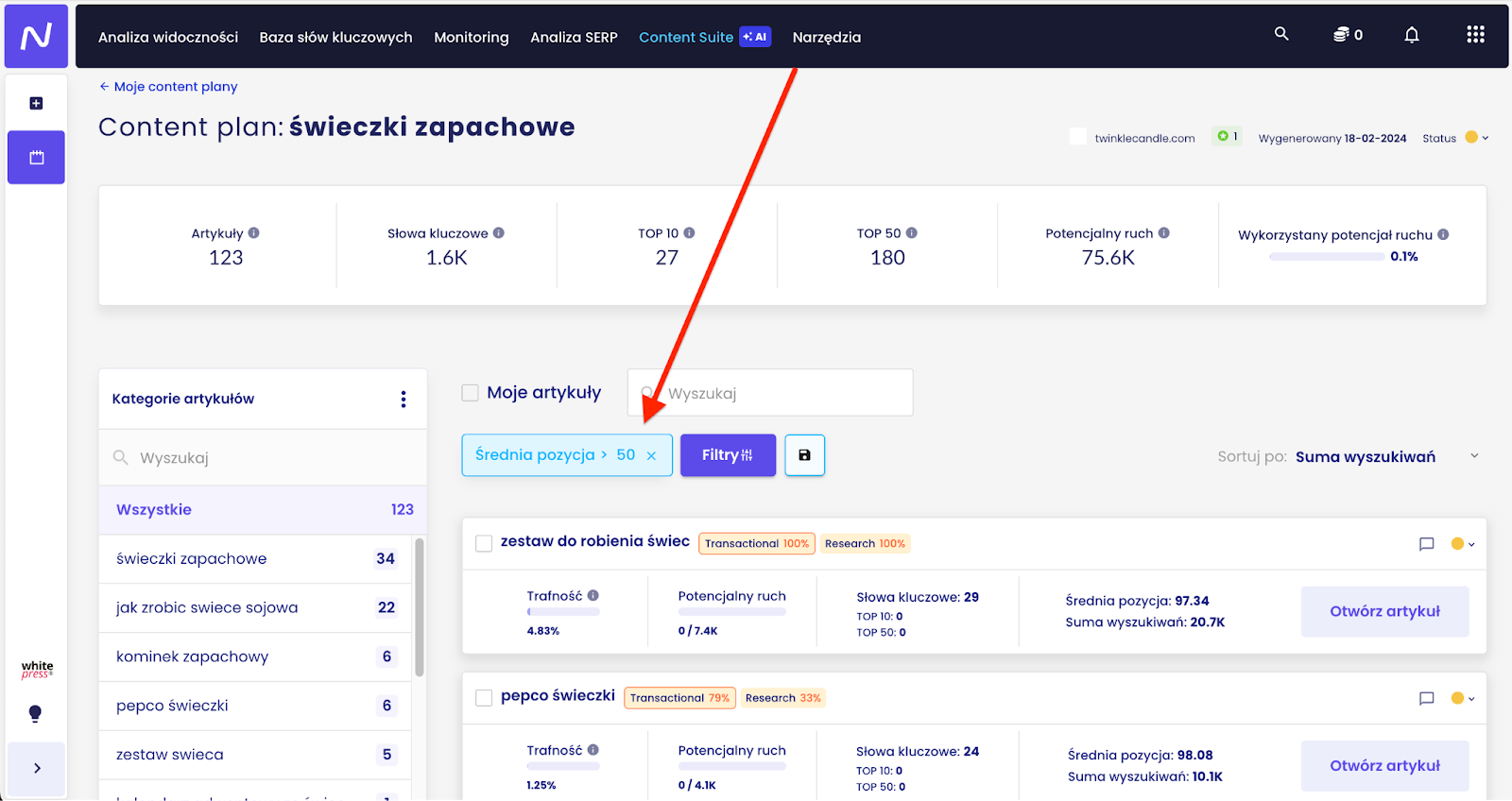Screen dimensions: 1512x801
Task: Click Potencjalny ruch bar showing 0 / 7.4K
Action: click(x=731, y=612)
